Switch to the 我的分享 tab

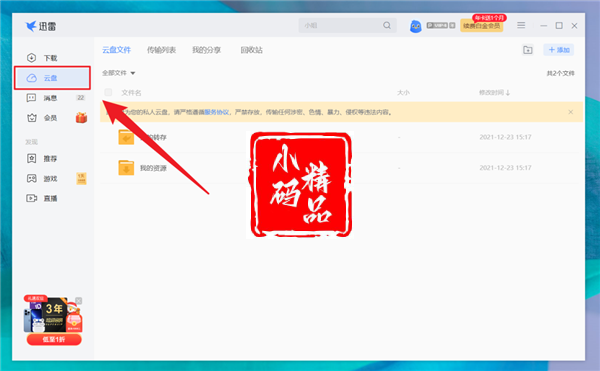(x=206, y=50)
